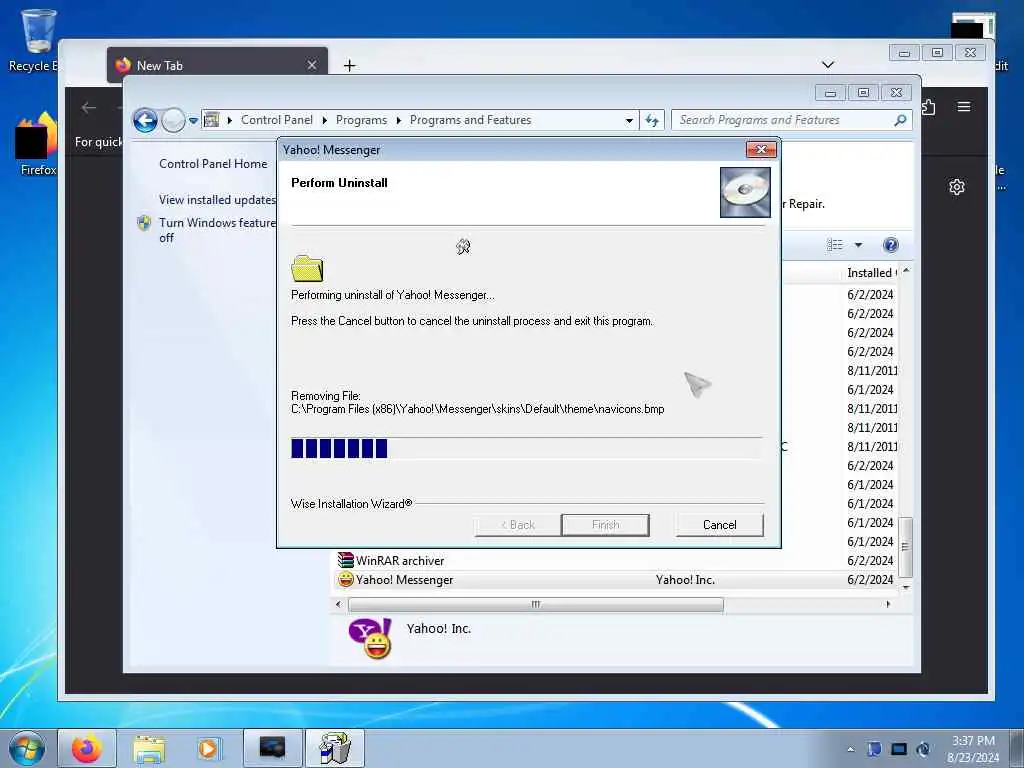1024x768 pixels.
Task: Click the network tray icon
Action: click(899, 749)
